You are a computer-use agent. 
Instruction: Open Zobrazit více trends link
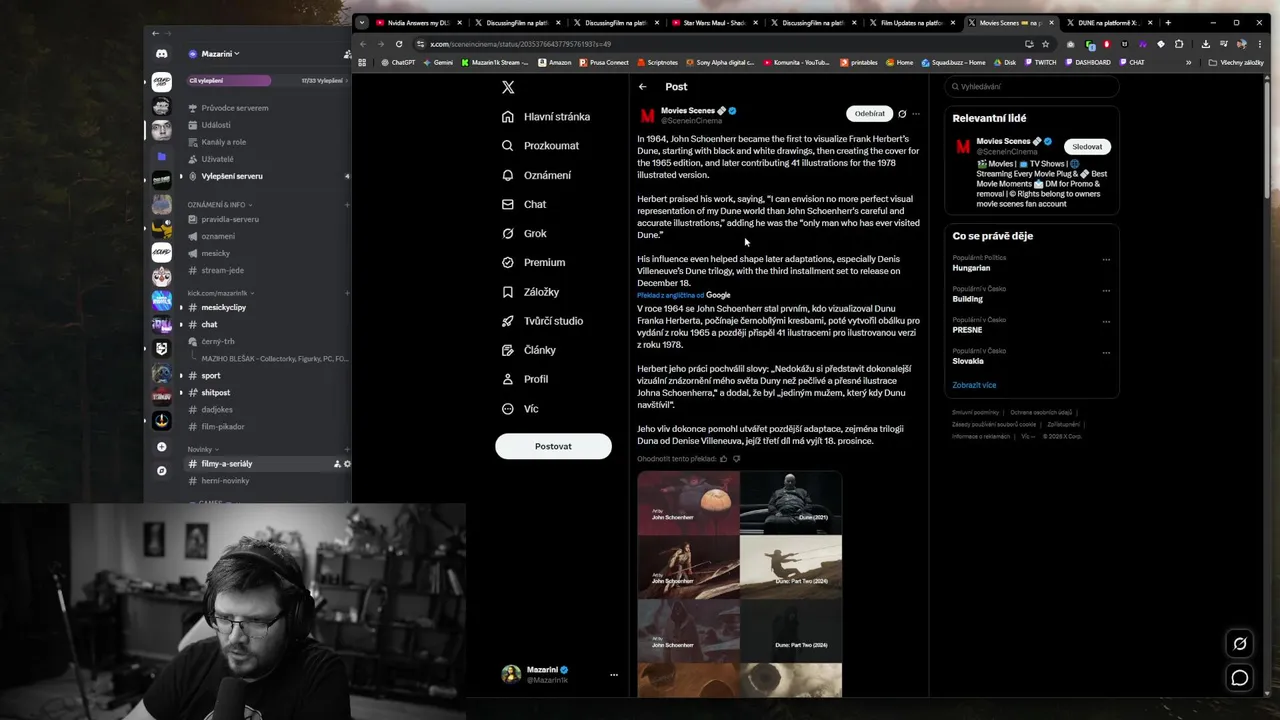point(974,385)
